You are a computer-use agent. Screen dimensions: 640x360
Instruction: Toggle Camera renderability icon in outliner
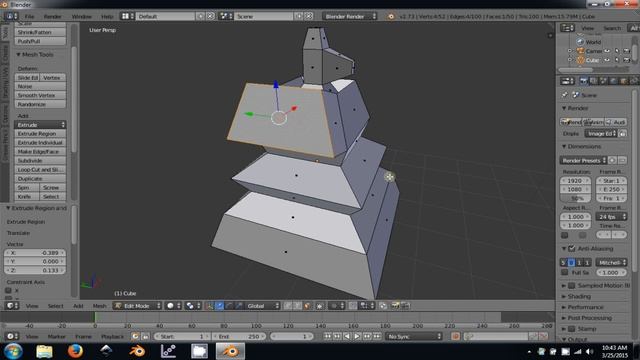627,51
